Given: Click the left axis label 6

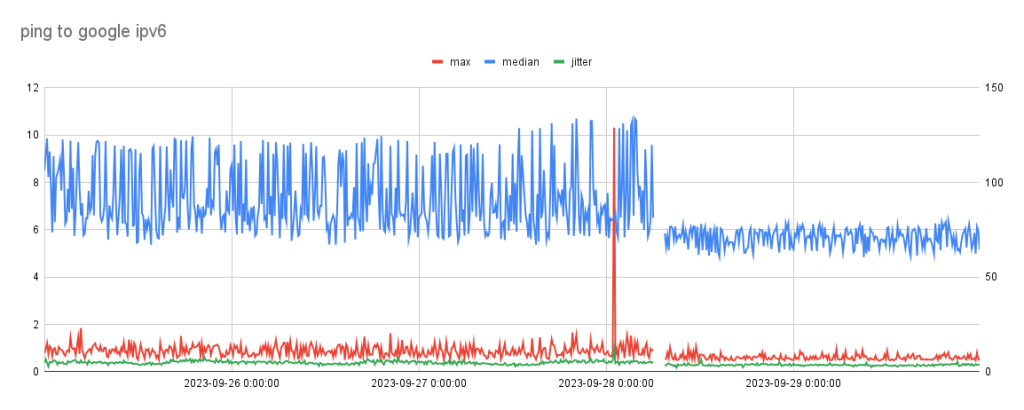Looking at the screenshot, I should coord(35,230).
